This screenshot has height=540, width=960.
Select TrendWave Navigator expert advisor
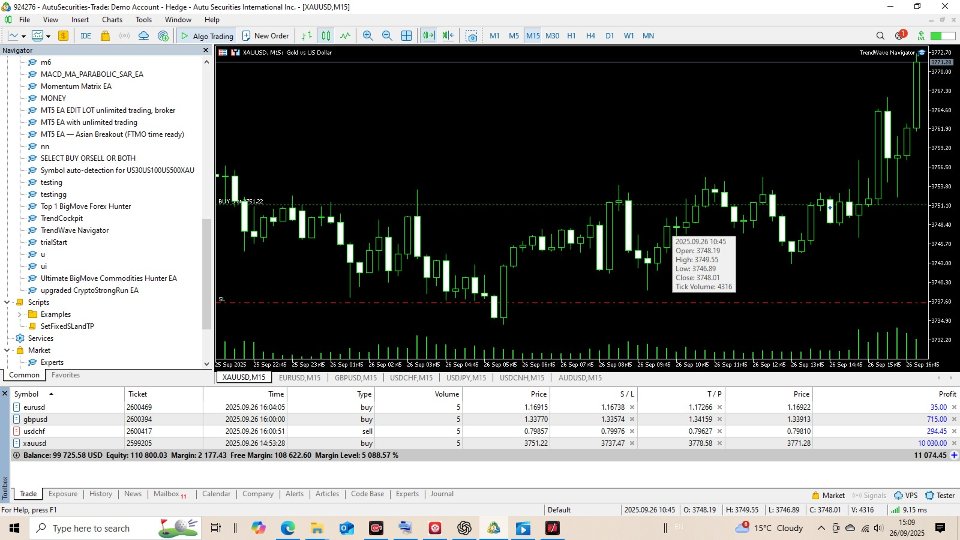[x=74, y=230]
